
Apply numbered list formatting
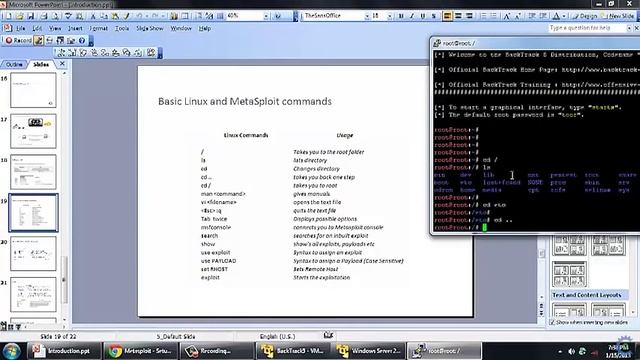(484, 16)
